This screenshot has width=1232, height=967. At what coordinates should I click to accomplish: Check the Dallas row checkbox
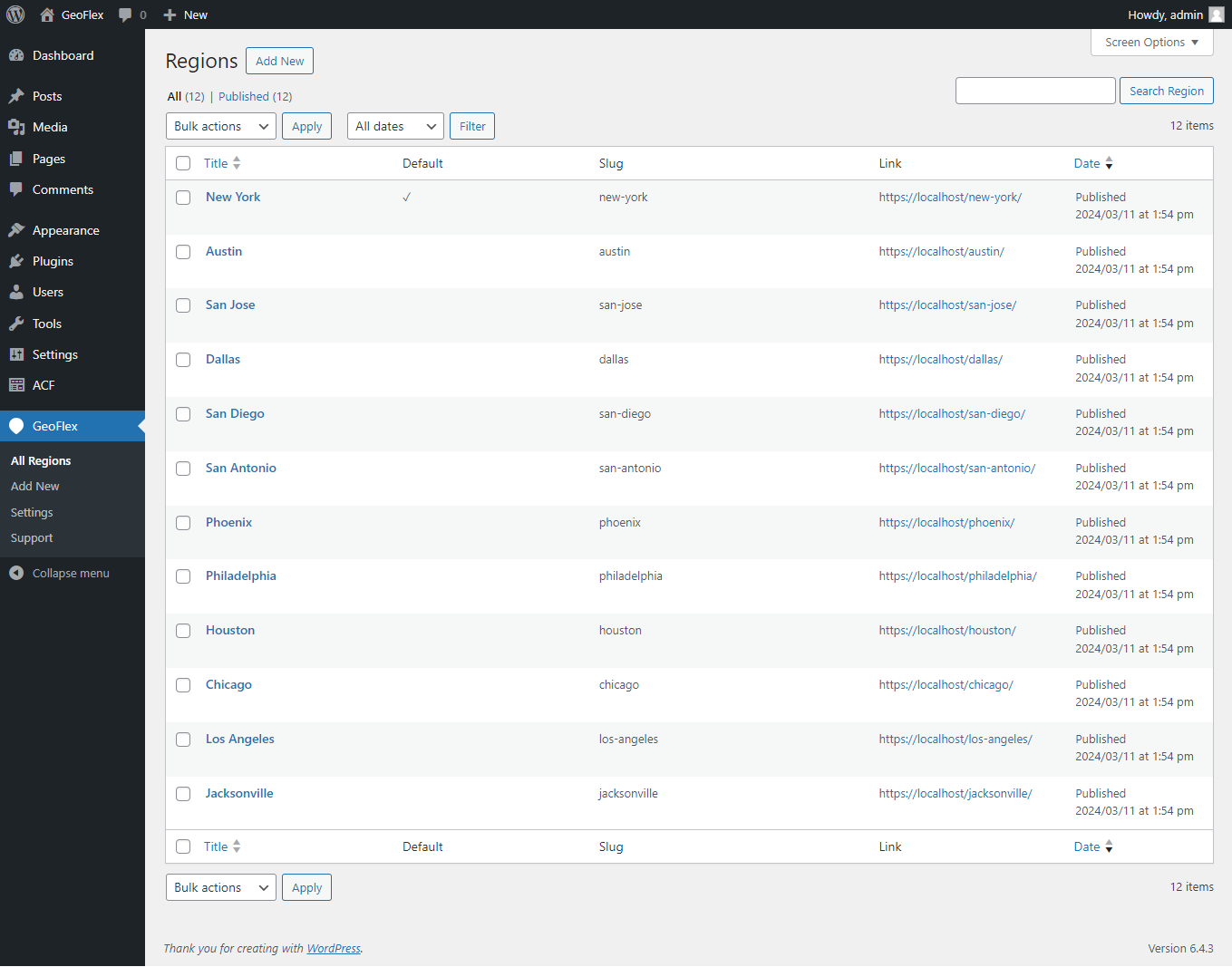(183, 360)
